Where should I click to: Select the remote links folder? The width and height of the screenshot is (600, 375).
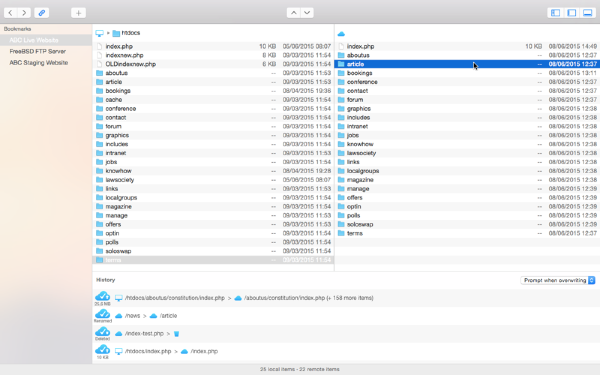pos(467,162)
